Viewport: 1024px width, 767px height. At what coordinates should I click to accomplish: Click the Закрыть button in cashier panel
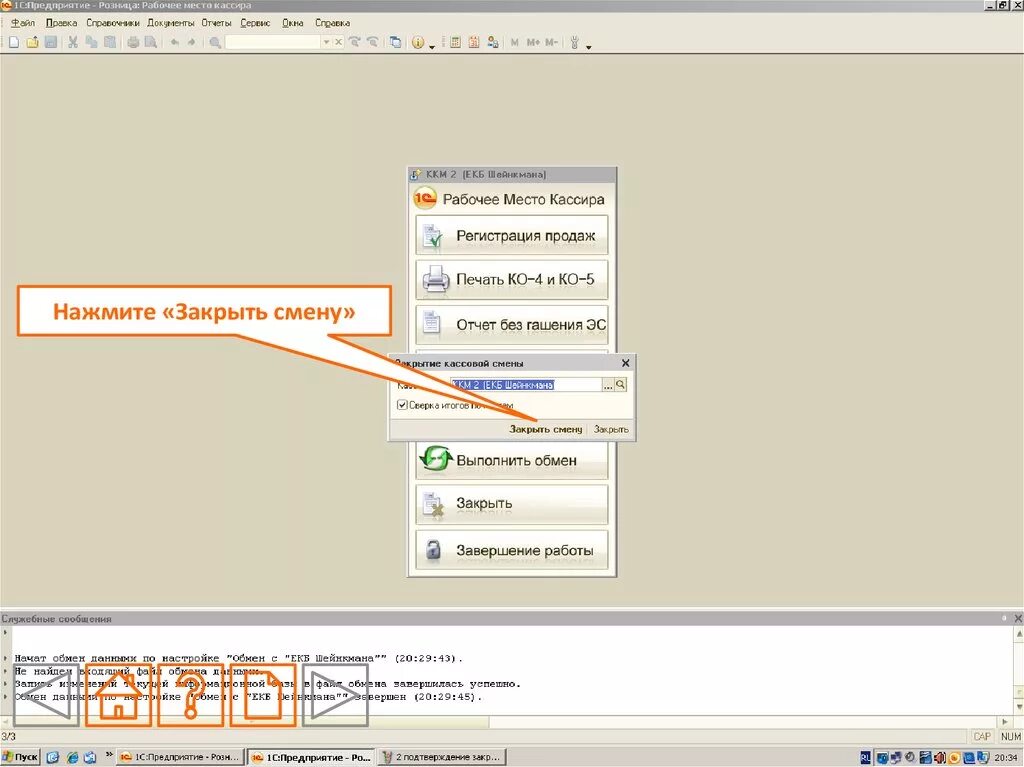point(511,504)
